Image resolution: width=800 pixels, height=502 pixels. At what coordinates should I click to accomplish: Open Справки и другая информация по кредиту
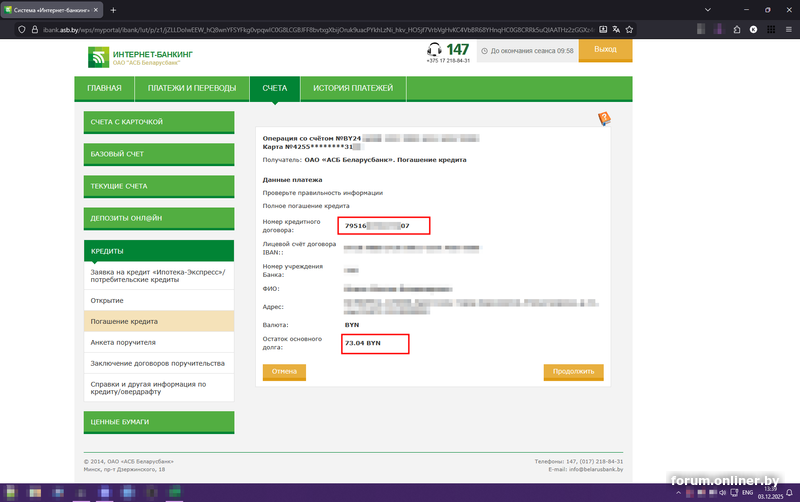point(159,388)
